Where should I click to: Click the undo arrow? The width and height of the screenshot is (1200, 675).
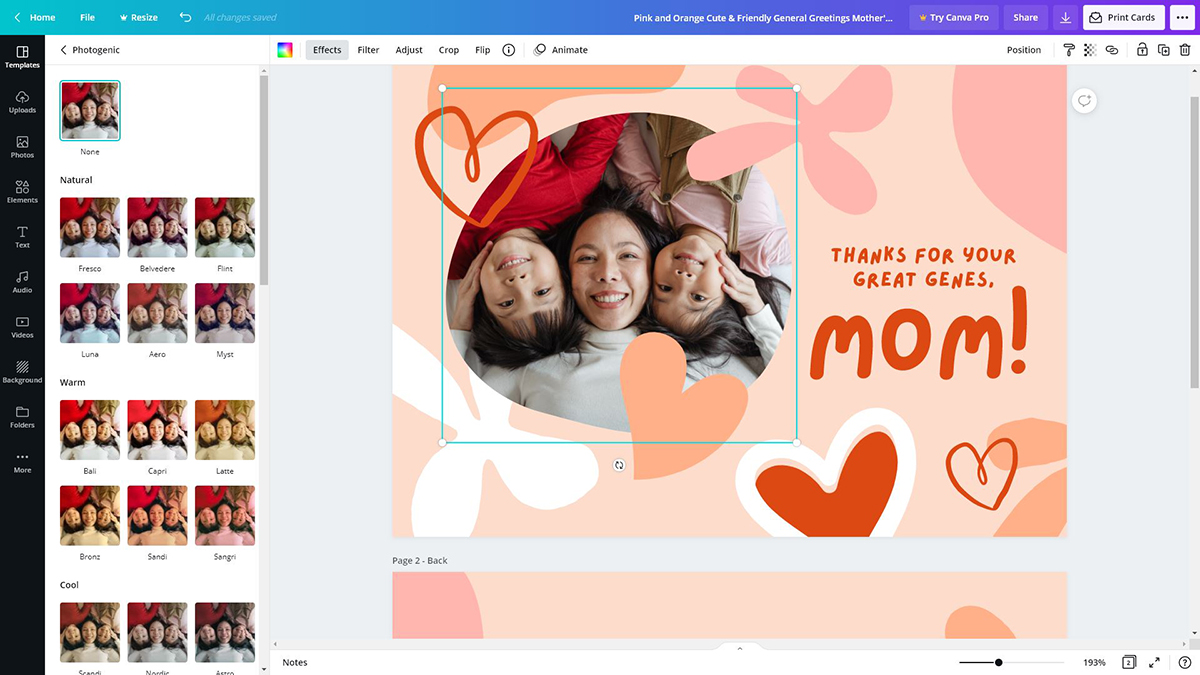(185, 18)
